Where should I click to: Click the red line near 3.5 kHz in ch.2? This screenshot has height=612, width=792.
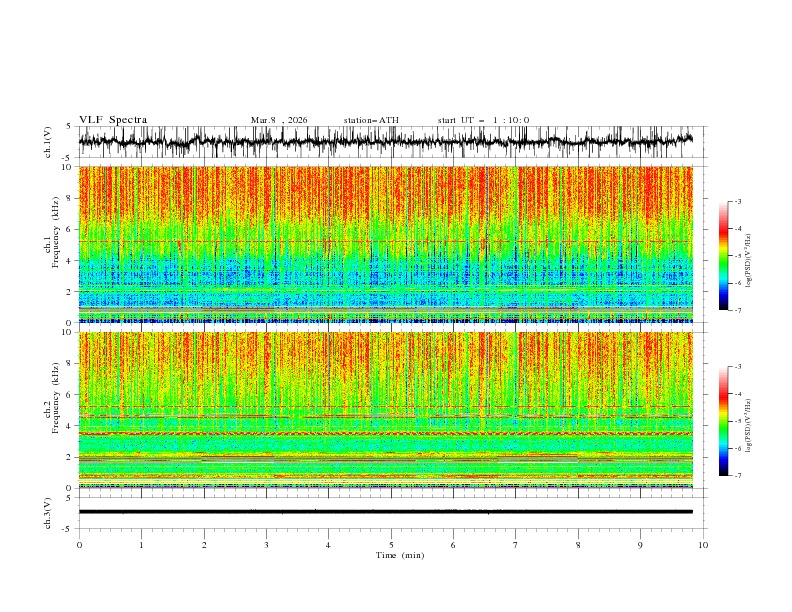(x=385, y=433)
